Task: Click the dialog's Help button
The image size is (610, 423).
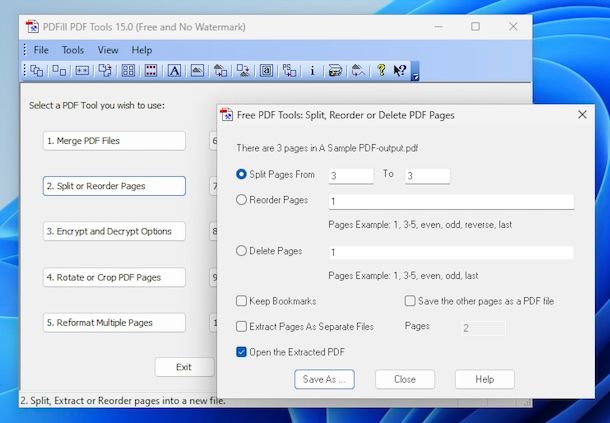Action: (x=485, y=379)
